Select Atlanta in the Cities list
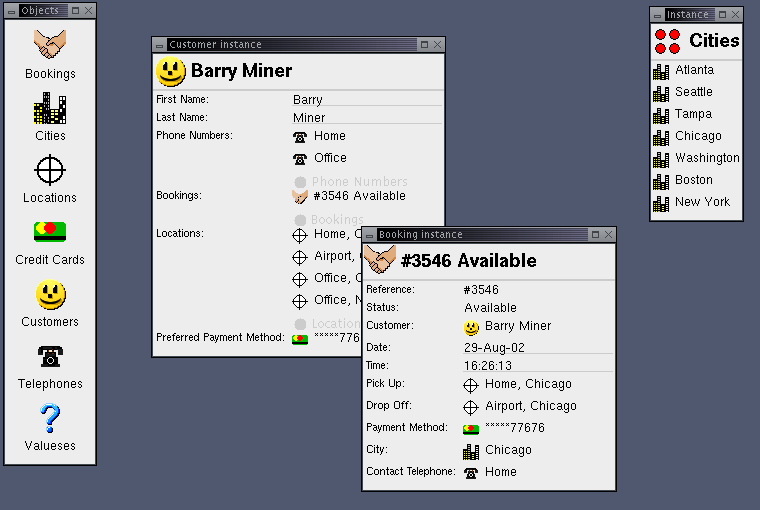Viewport: 760px width, 510px height. point(694,70)
